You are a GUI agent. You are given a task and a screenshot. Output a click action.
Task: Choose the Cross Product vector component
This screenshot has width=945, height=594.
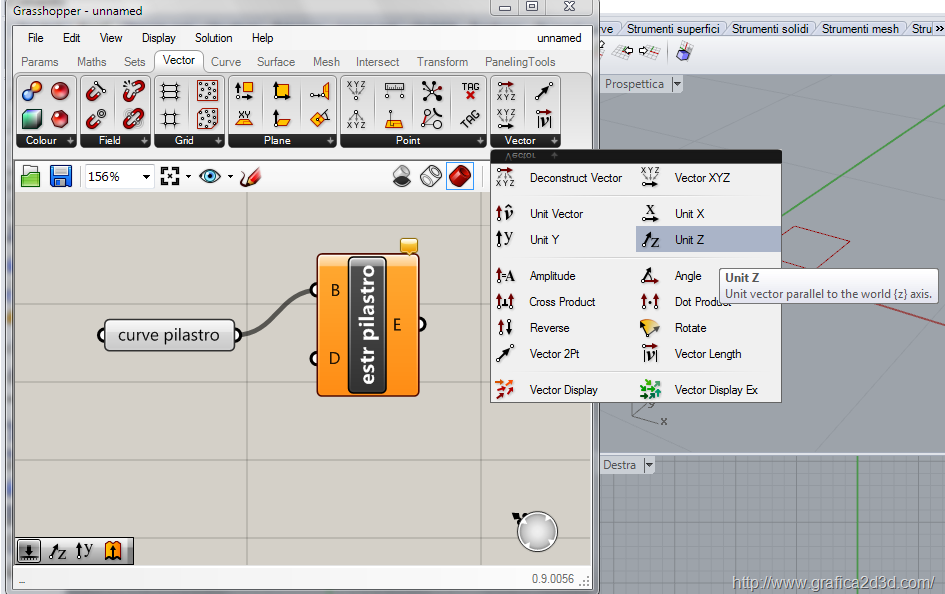pos(561,302)
